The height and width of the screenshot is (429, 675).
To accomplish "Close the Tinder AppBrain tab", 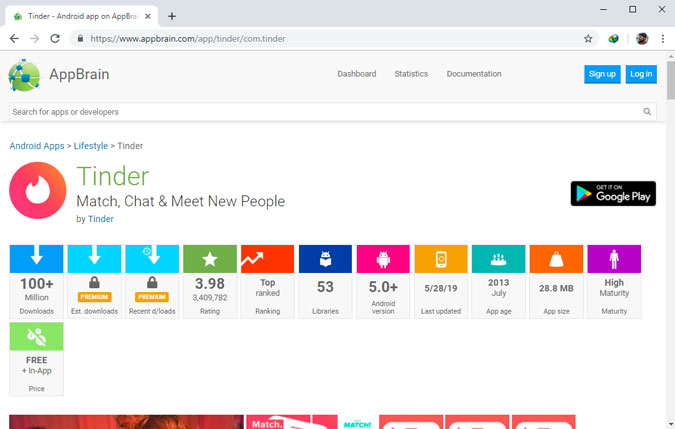I will pyautogui.click(x=148, y=16).
